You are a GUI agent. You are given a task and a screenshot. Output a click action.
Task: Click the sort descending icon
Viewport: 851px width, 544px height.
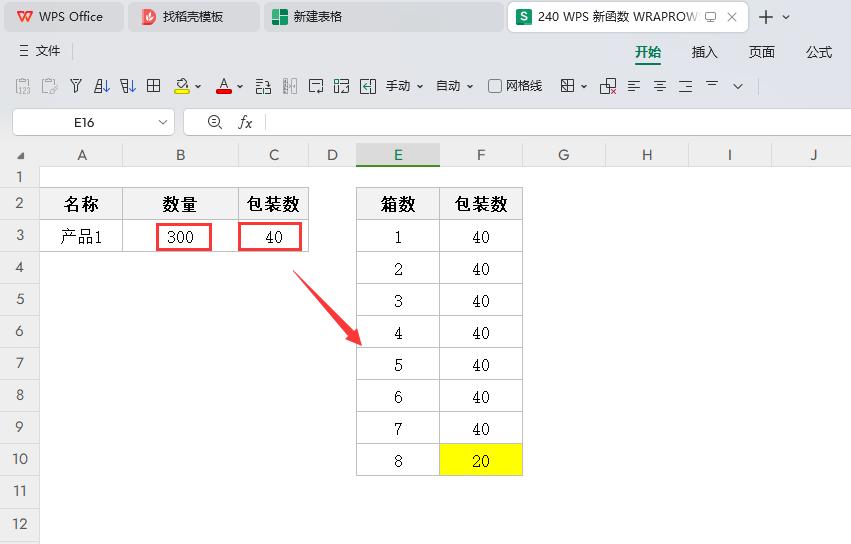[x=127, y=87]
